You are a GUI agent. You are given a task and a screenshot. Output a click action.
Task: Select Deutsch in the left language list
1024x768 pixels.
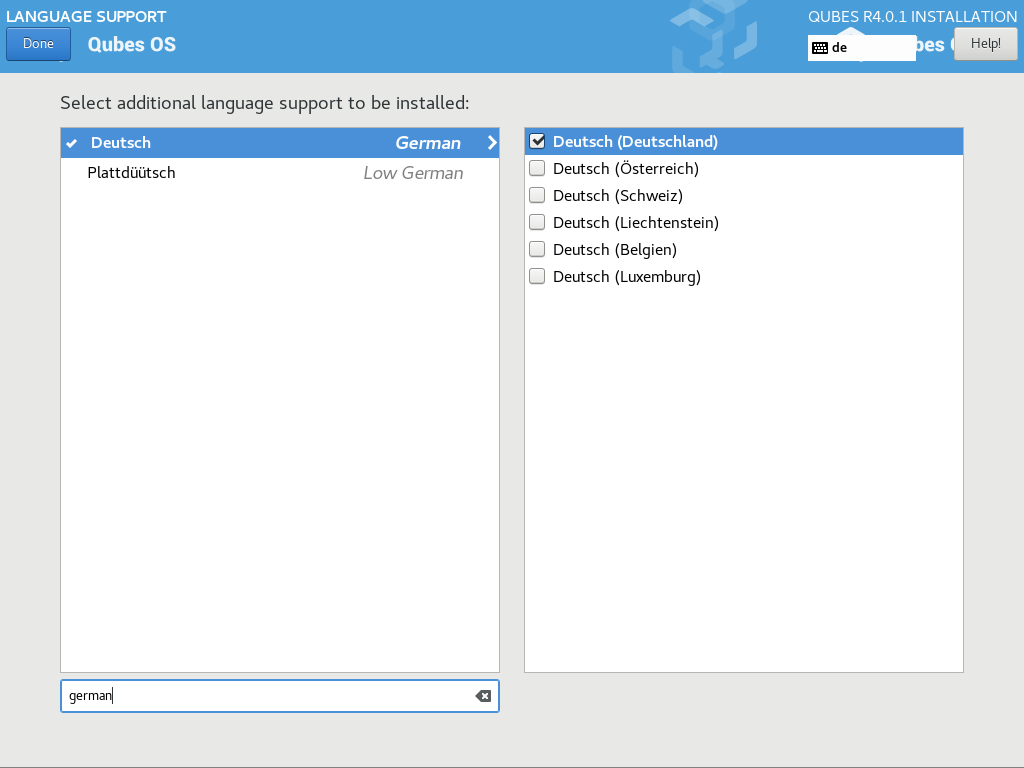(x=200, y=142)
